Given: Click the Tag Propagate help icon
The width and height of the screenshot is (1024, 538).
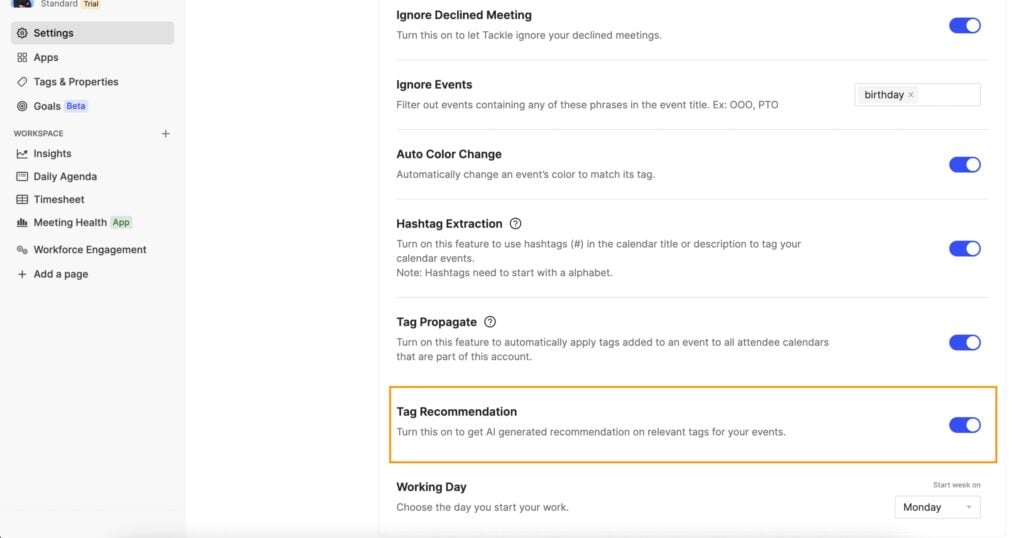Looking at the screenshot, I should tap(490, 322).
